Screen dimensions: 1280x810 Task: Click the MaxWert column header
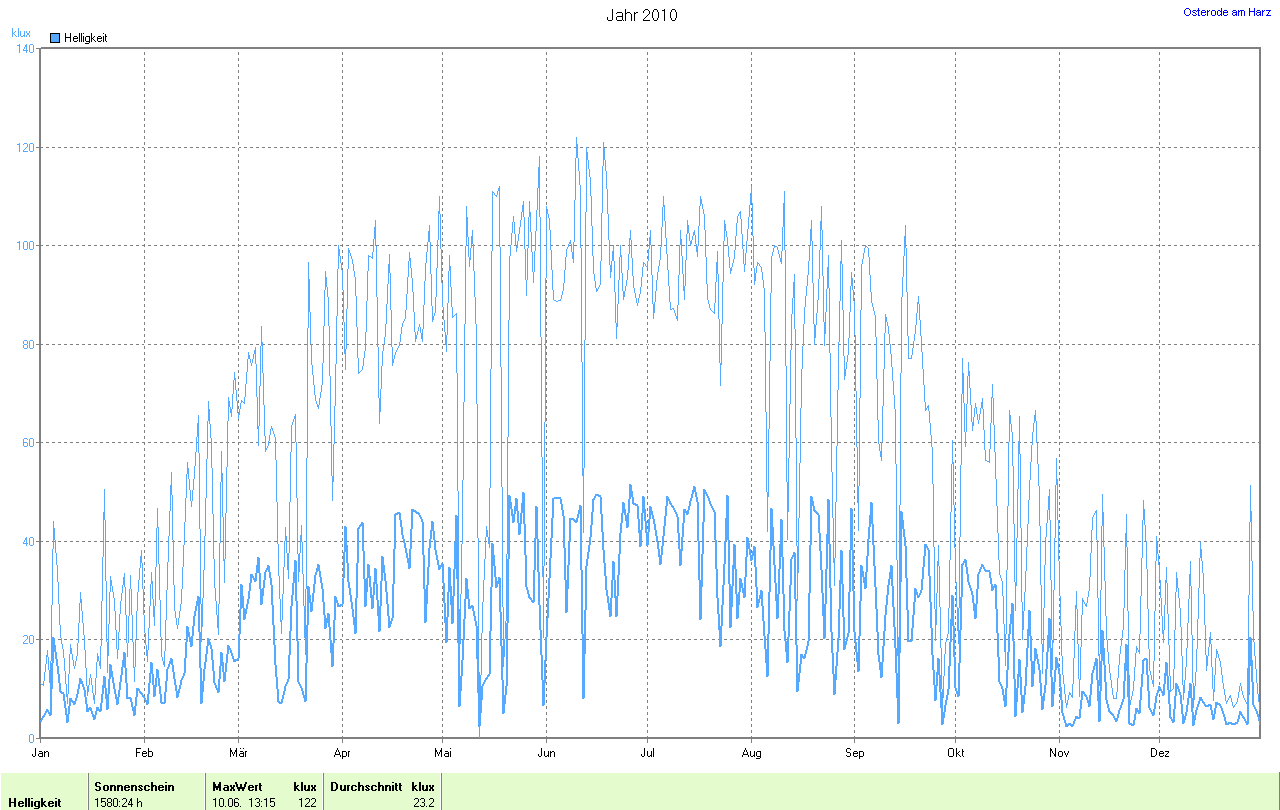[237, 786]
